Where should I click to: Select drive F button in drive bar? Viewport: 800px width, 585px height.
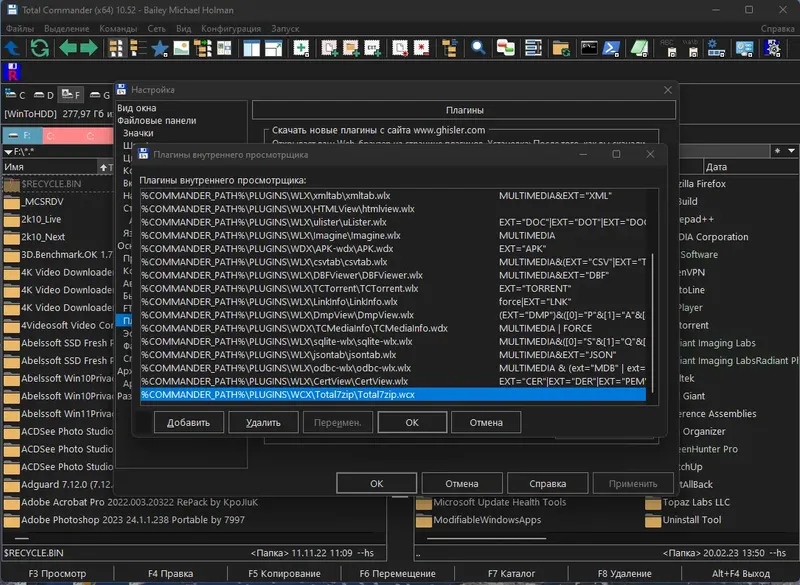pos(68,95)
